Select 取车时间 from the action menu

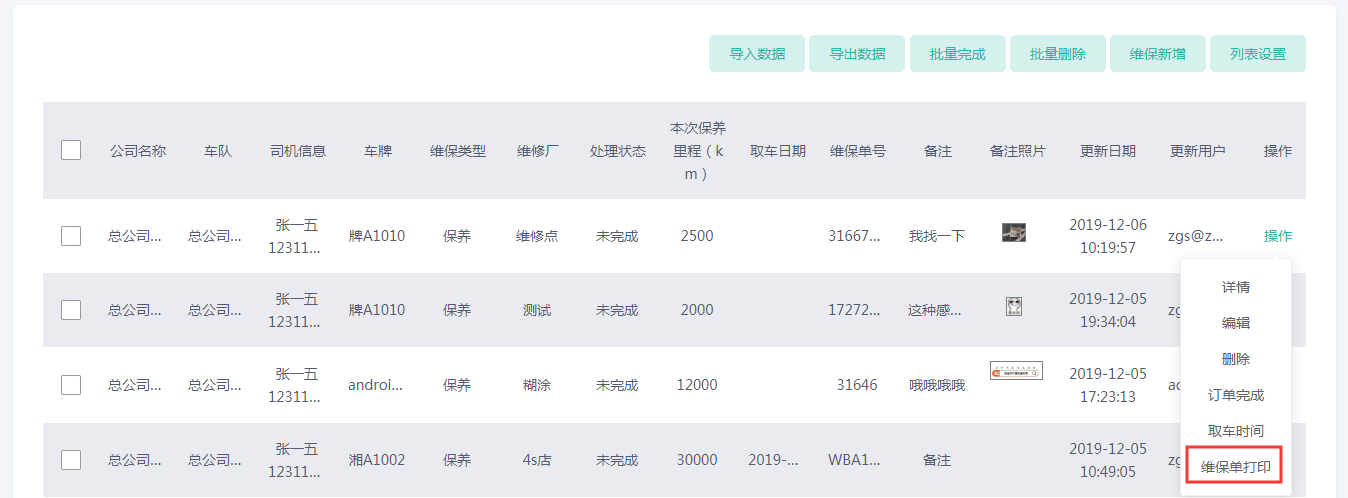(1235, 431)
